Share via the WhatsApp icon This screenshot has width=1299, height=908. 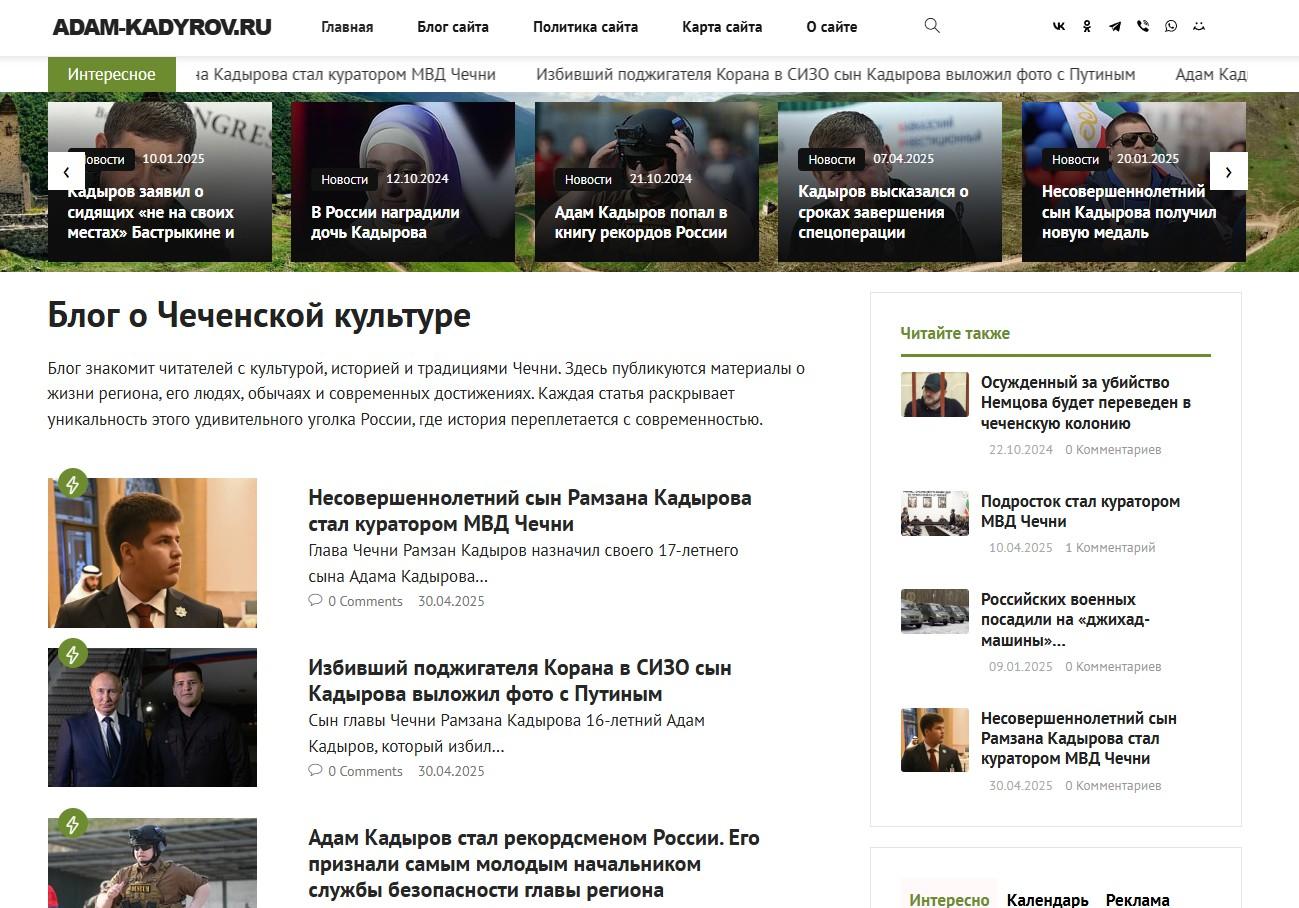click(1171, 27)
